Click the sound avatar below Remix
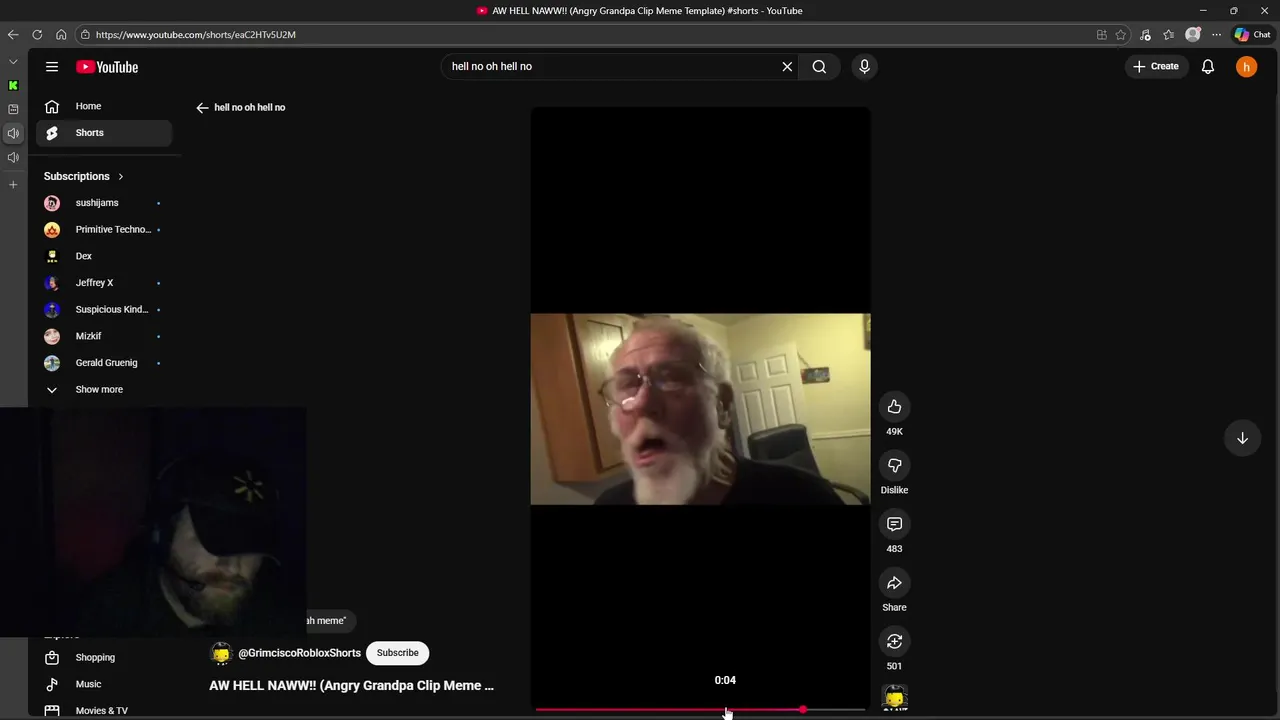1280x720 pixels. (894, 698)
